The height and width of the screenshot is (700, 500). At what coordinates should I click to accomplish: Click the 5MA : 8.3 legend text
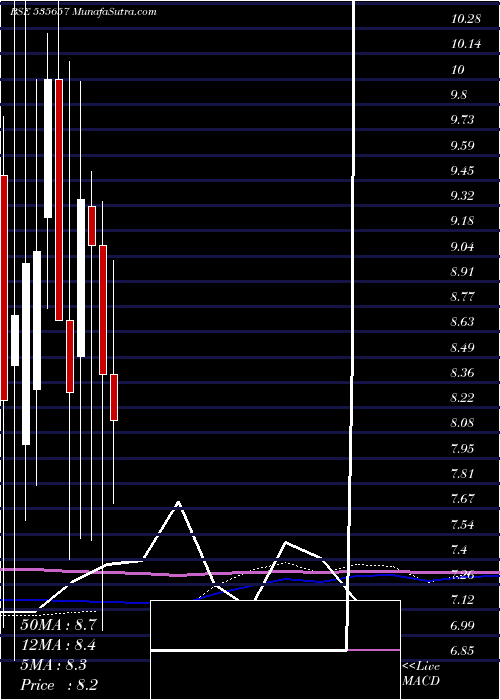click(54, 665)
